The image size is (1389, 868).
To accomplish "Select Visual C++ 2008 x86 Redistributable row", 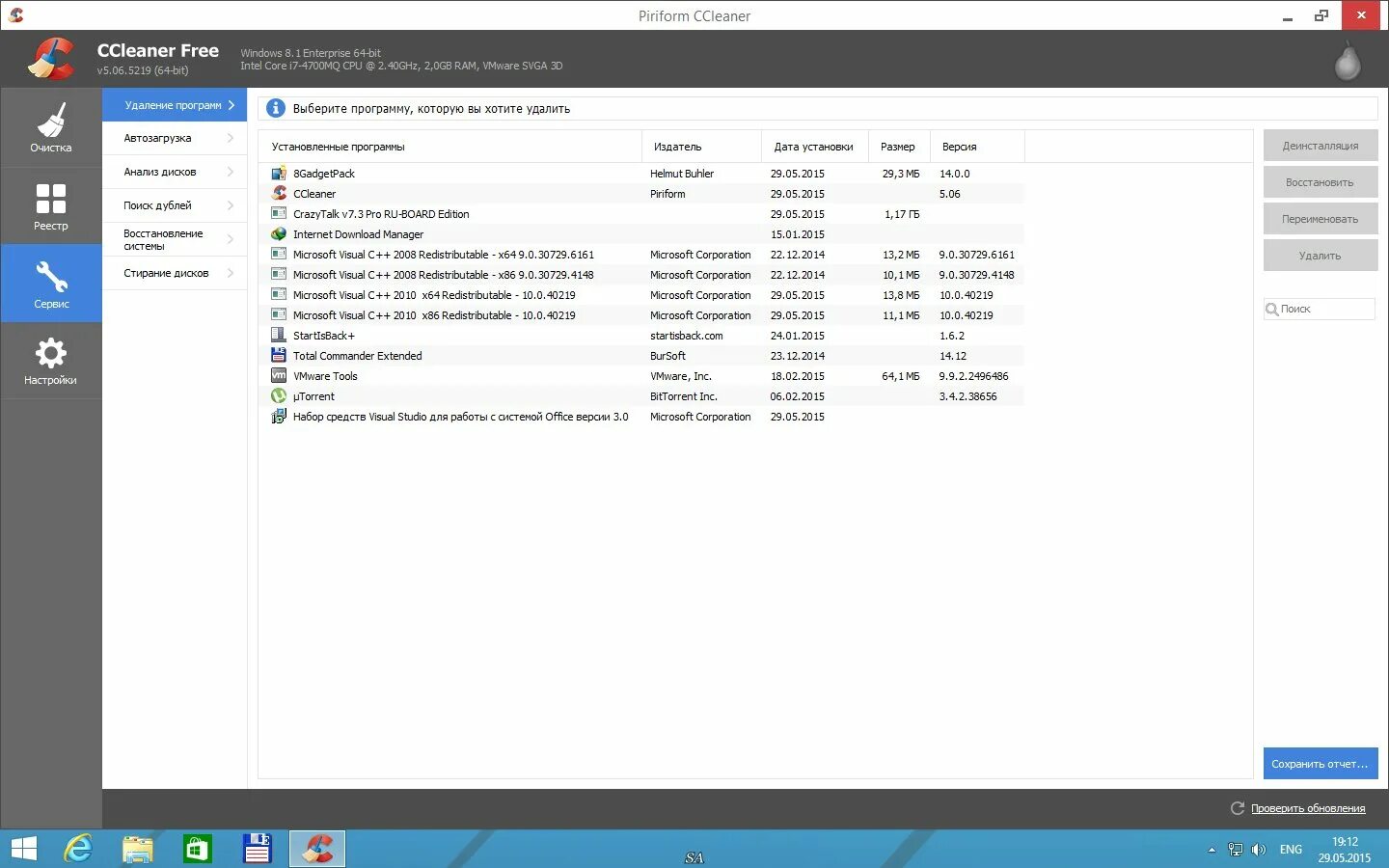I will click(641, 275).
